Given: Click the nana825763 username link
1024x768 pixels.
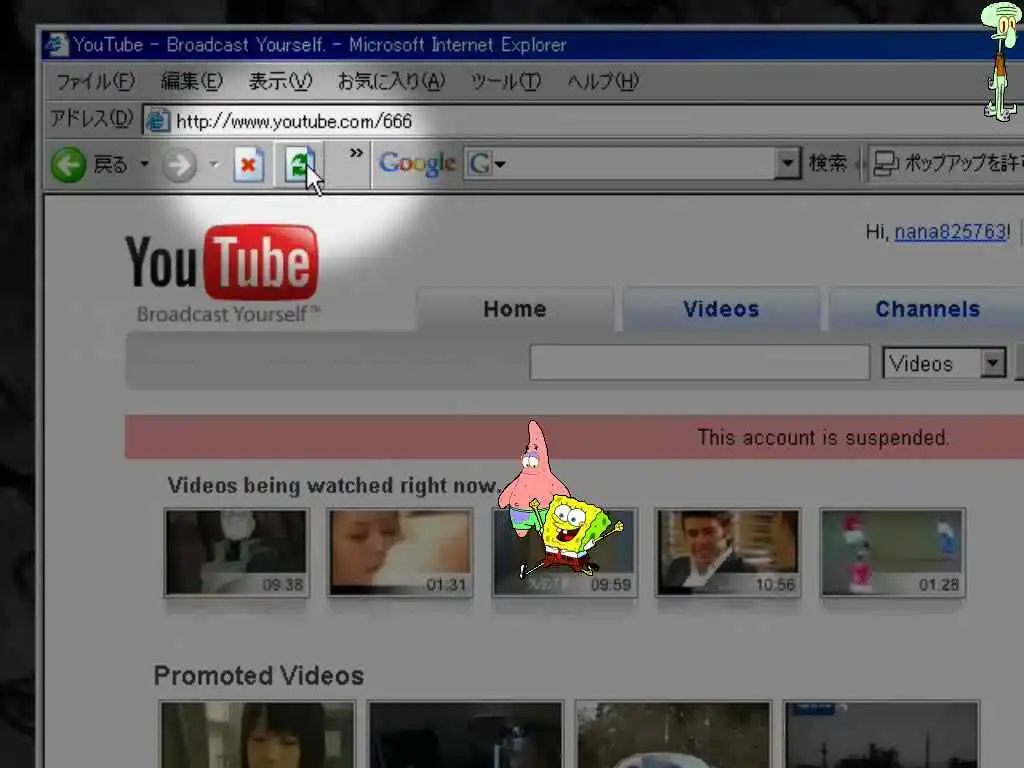Looking at the screenshot, I should [x=950, y=232].
